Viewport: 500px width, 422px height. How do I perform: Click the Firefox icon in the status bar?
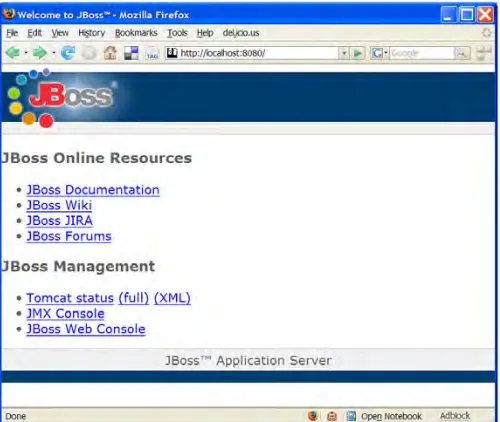[x=313, y=415]
